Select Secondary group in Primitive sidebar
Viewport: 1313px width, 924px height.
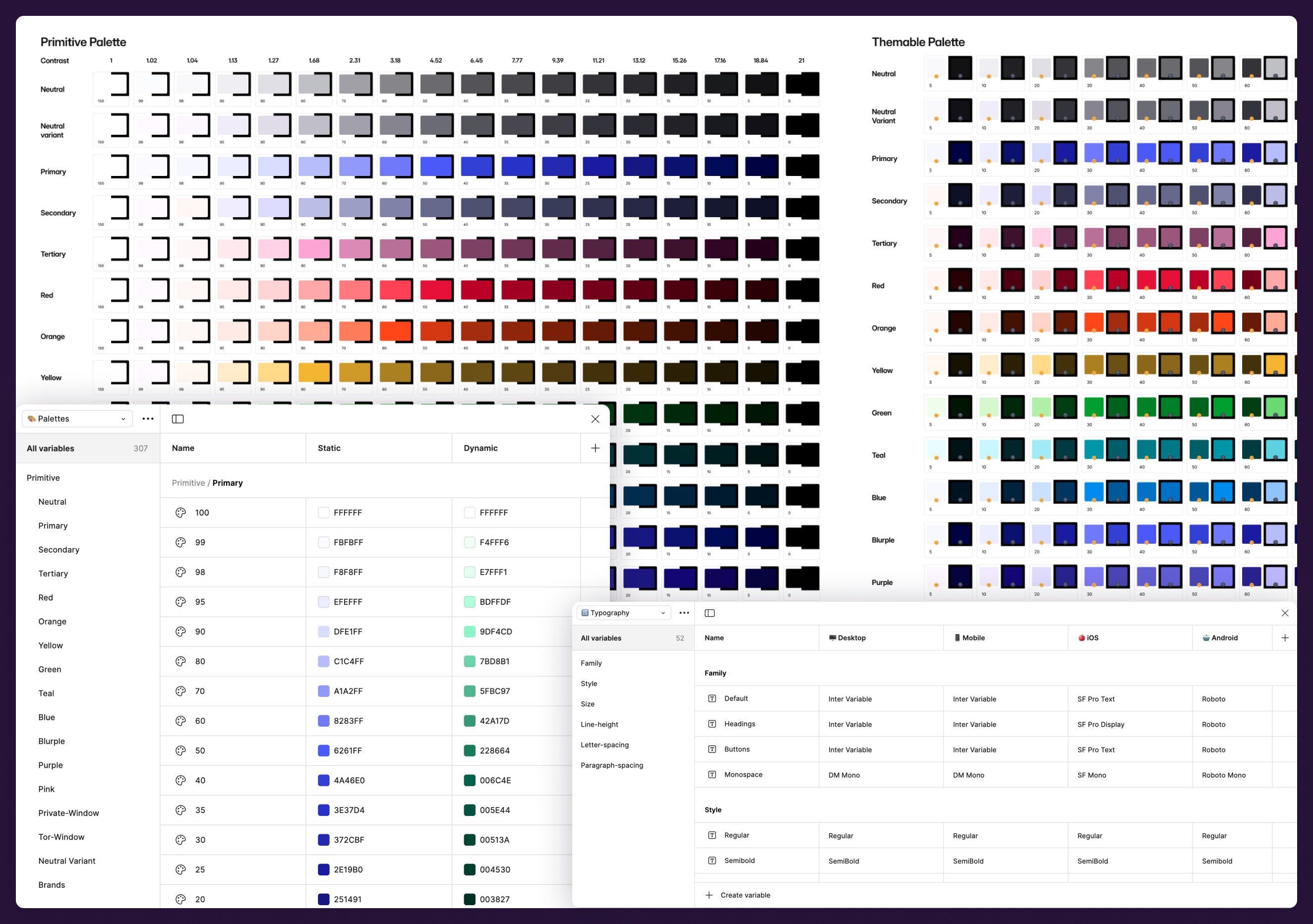coord(59,550)
